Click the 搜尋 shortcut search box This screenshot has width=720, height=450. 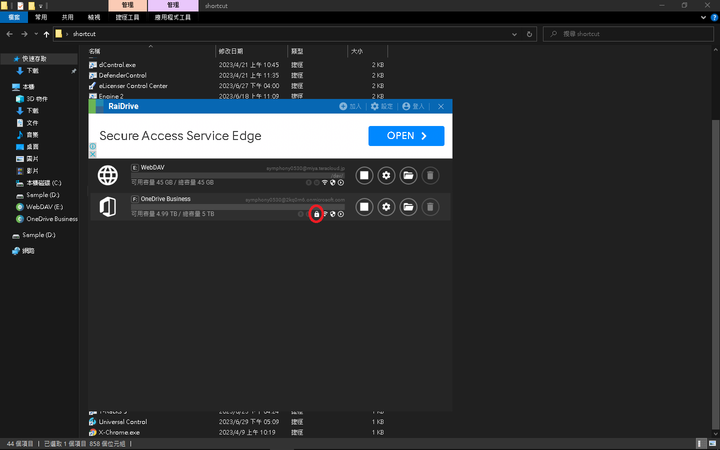[628, 34]
